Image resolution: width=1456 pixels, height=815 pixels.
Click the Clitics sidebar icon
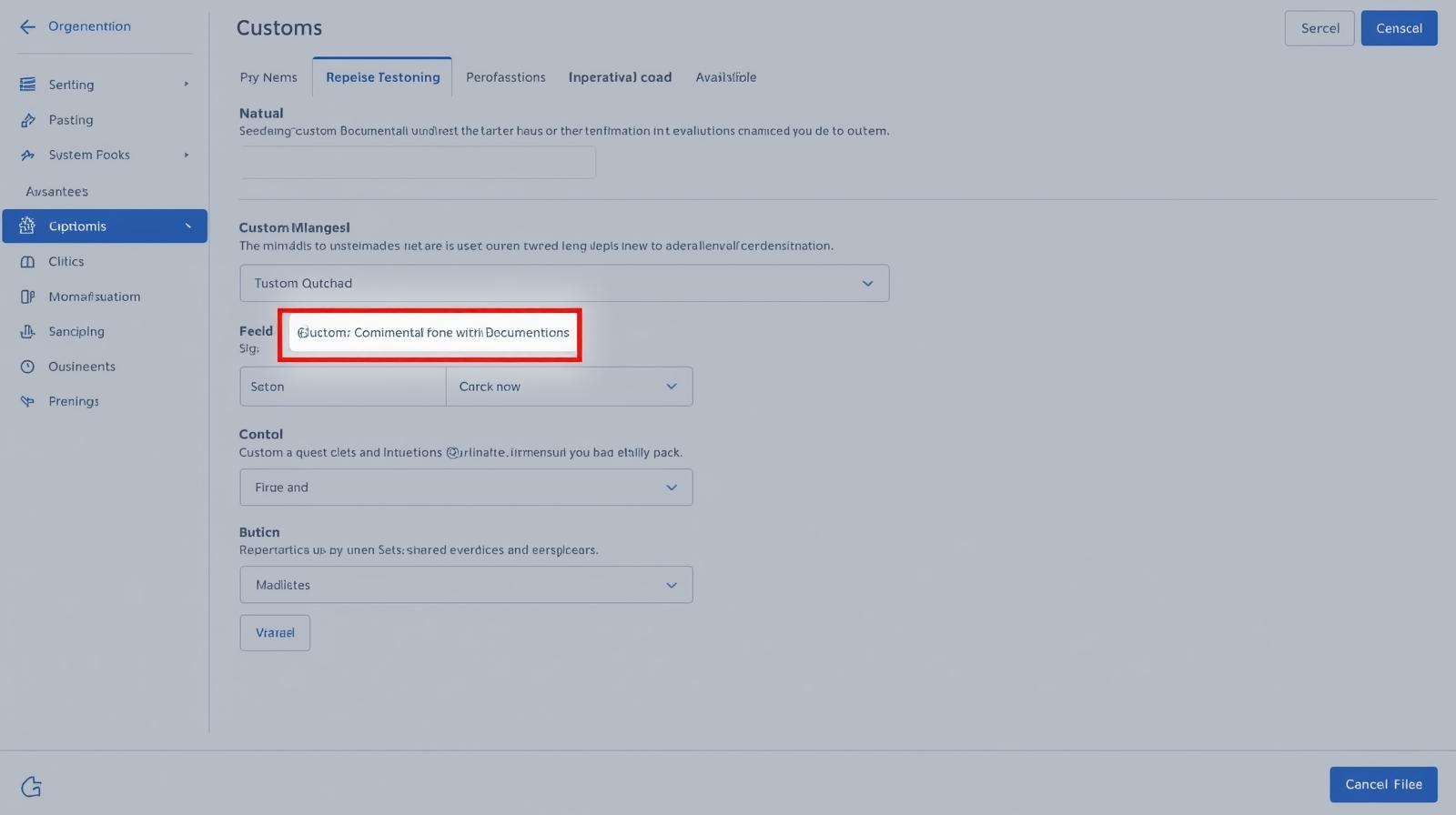[x=27, y=262]
